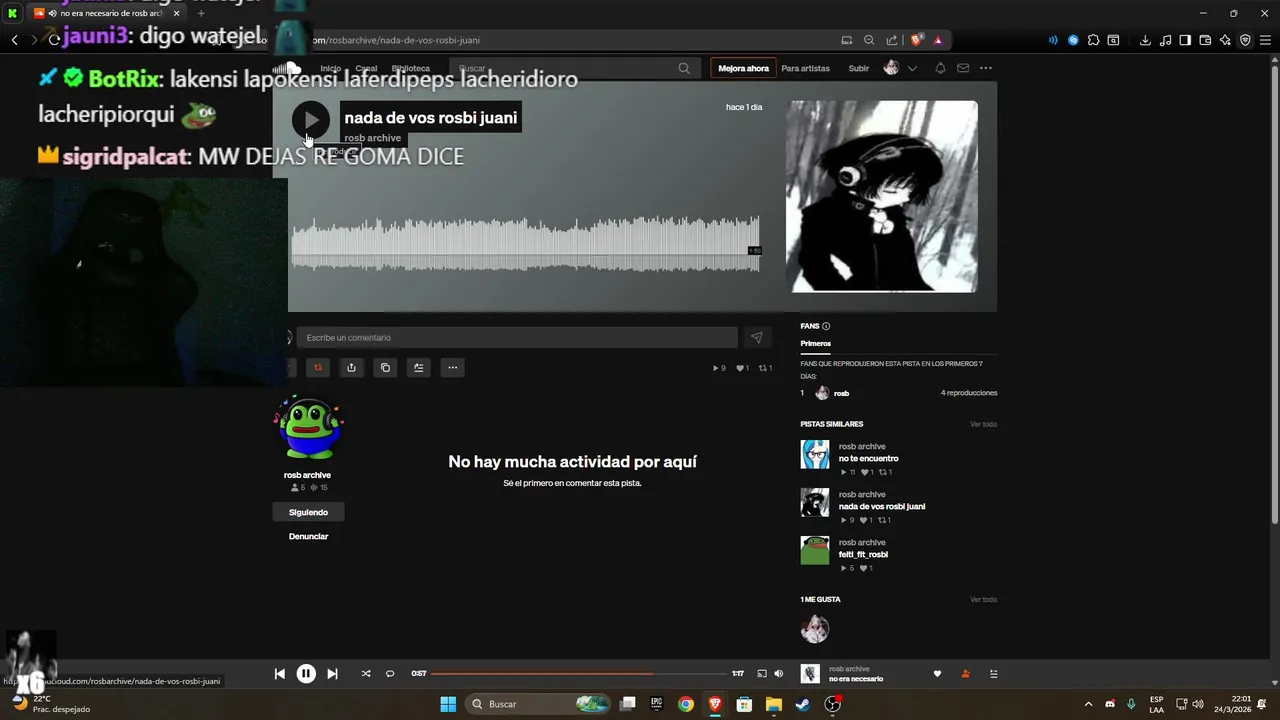Expand user avatar dropdown chevron in header
The image size is (1280, 720).
pyautogui.click(x=912, y=69)
